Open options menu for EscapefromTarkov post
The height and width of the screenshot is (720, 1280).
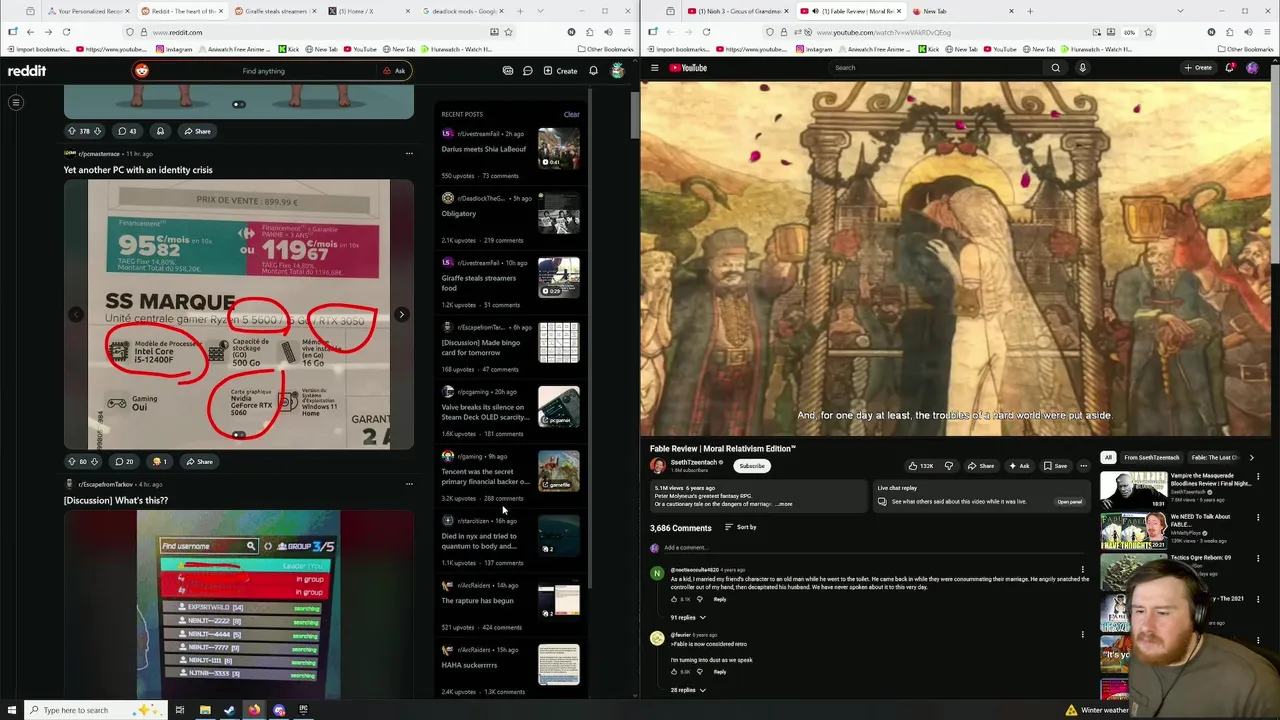[409, 484]
